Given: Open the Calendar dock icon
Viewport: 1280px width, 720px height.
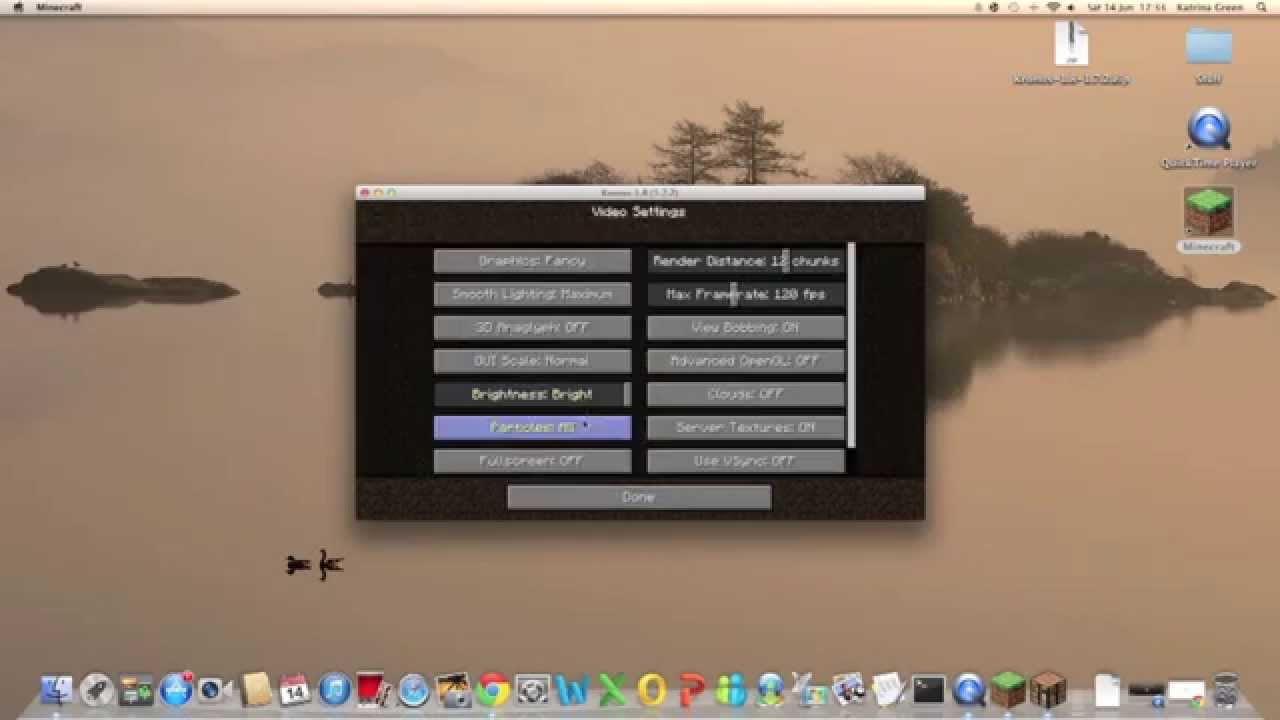Looking at the screenshot, I should click(x=294, y=690).
